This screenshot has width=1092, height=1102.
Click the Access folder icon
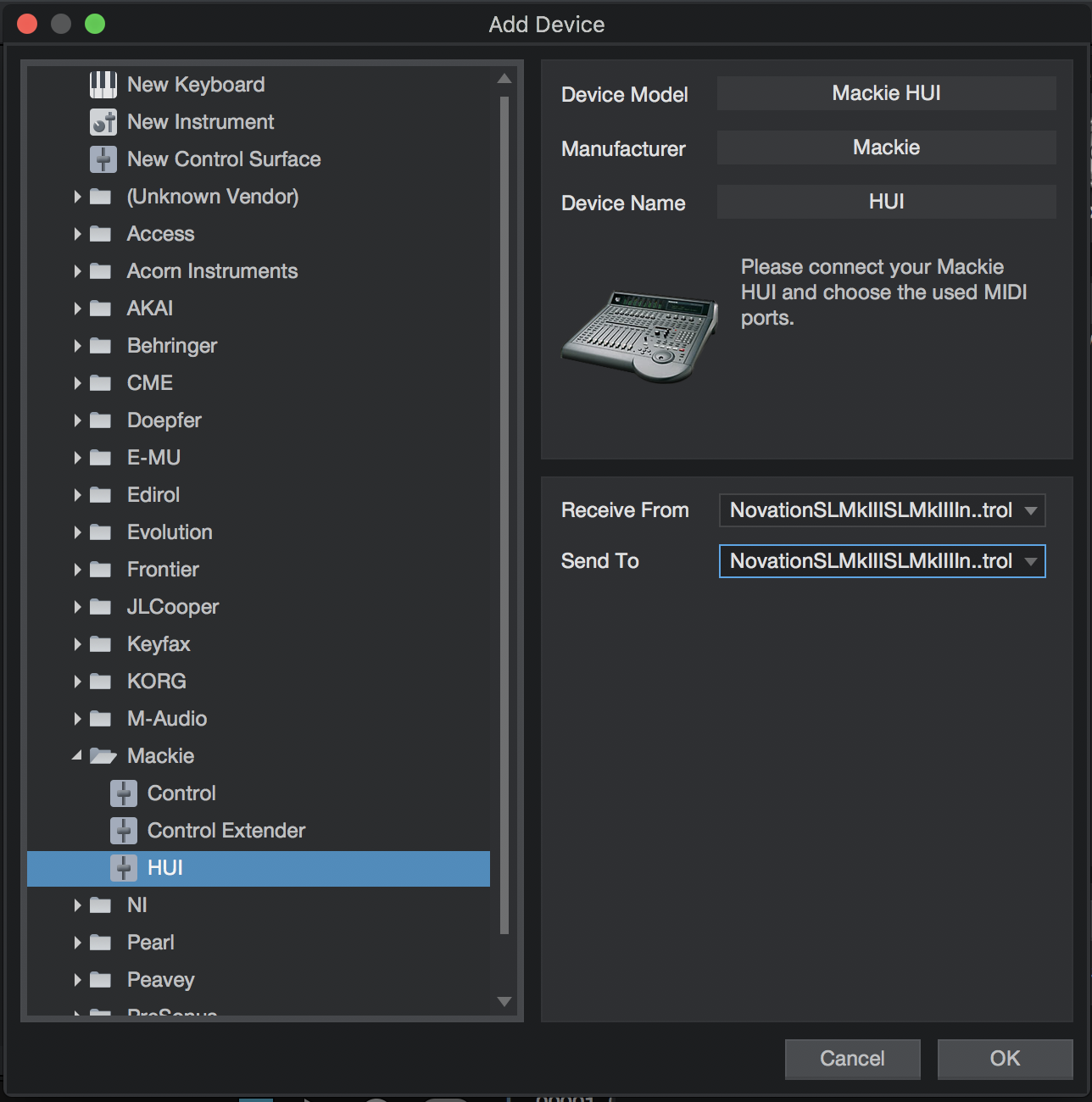pyautogui.click(x=101, y=234)
